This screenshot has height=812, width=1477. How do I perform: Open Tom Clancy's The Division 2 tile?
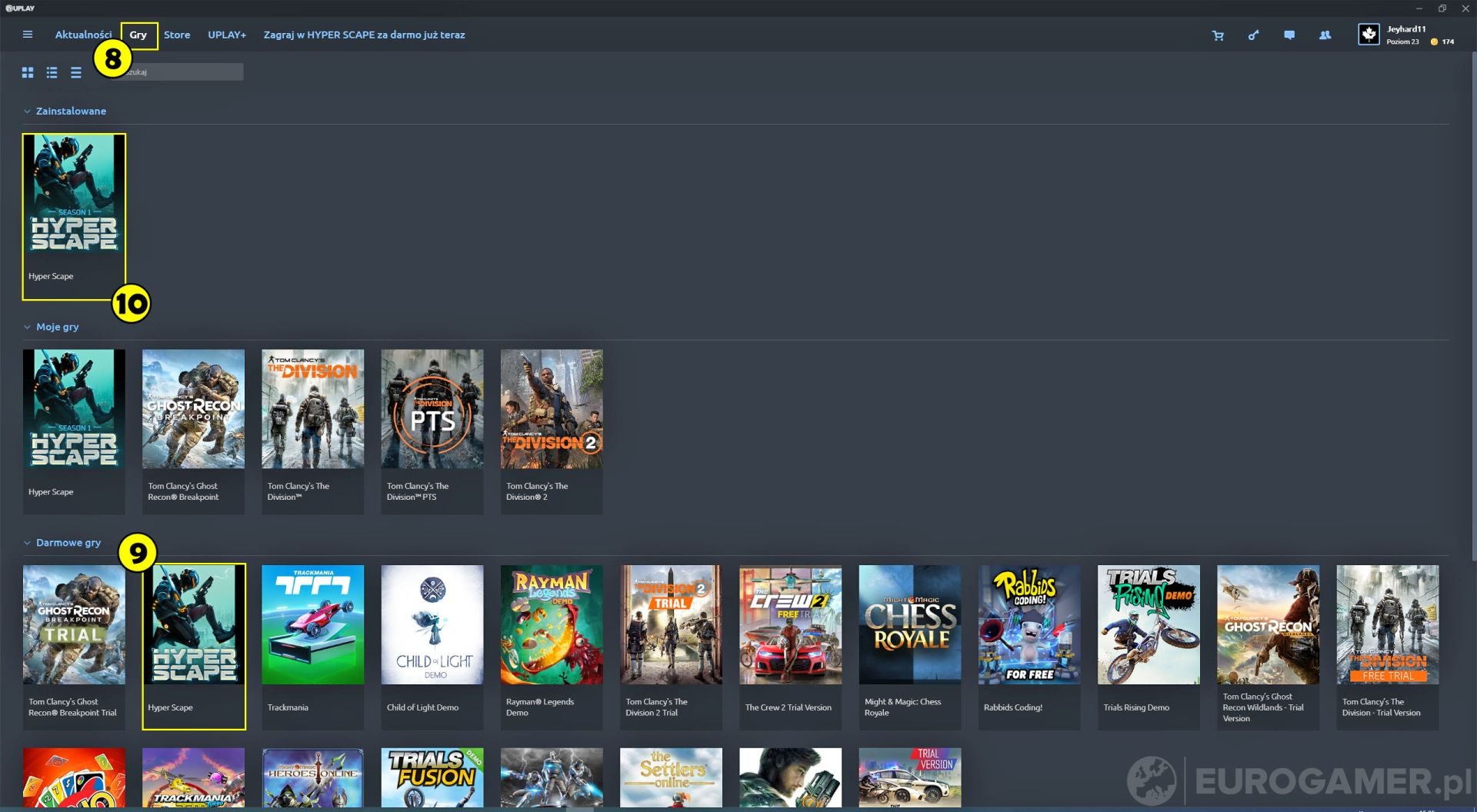tap(552, 431)
